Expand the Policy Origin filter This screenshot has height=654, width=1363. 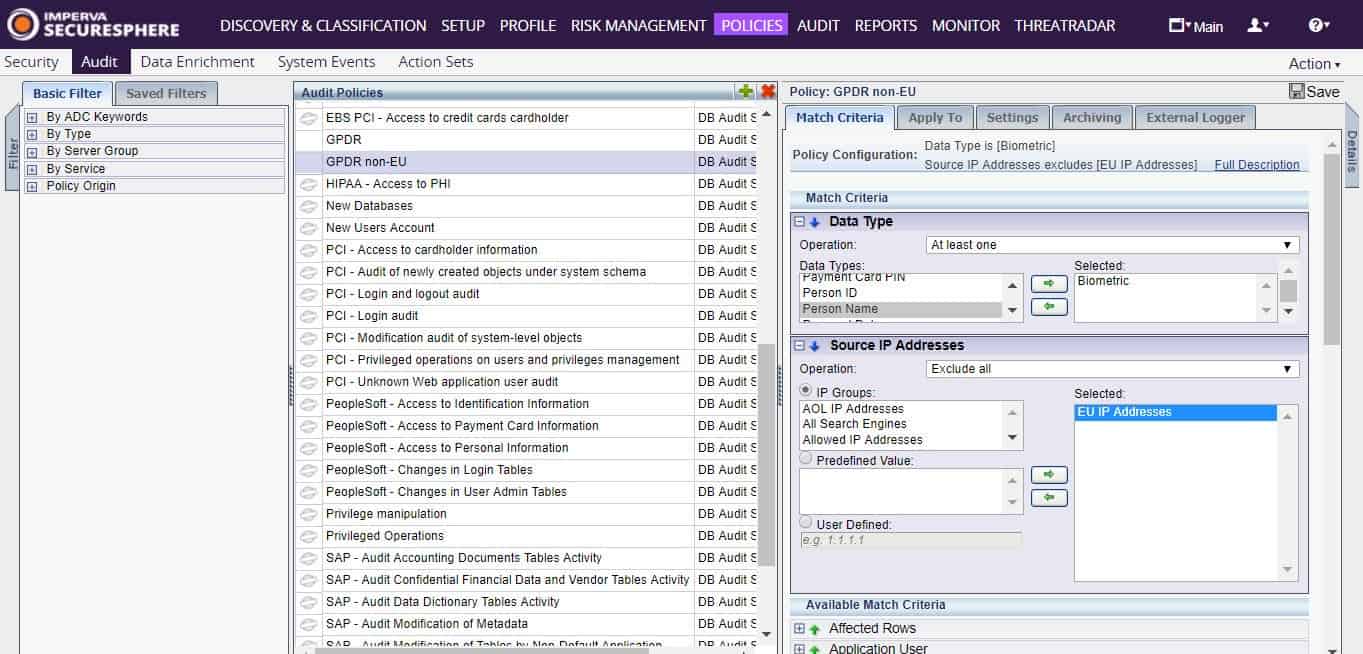32,186
